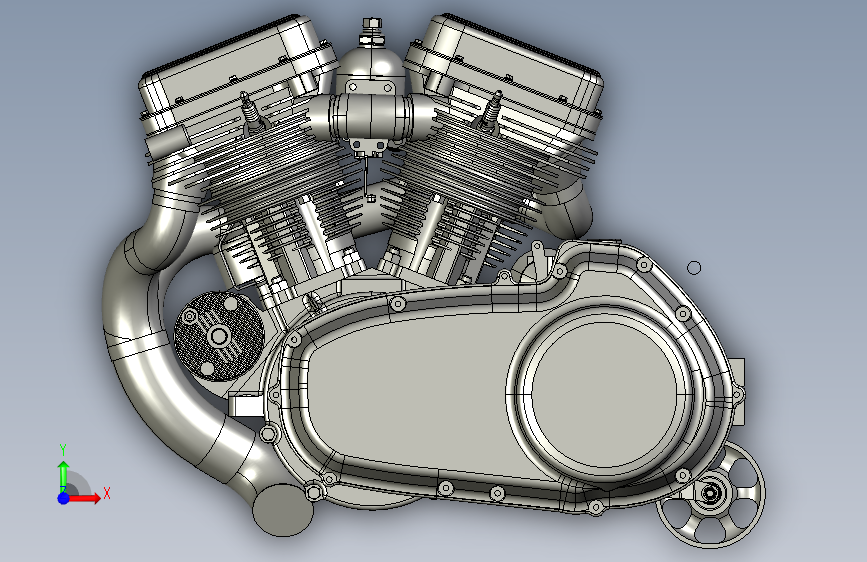Click the small circle sketch beside the engine

694,268
